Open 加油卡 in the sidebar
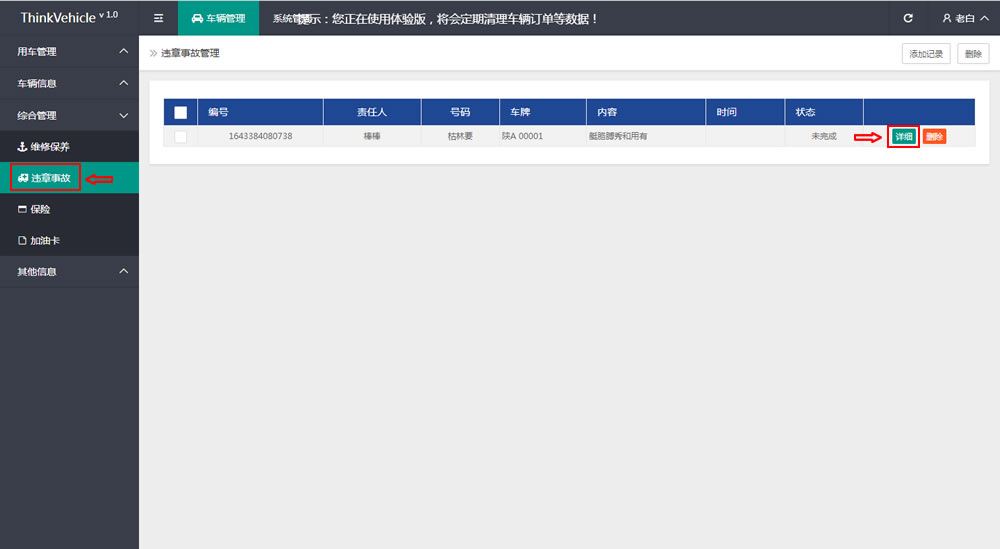 [x=70, y=240]
